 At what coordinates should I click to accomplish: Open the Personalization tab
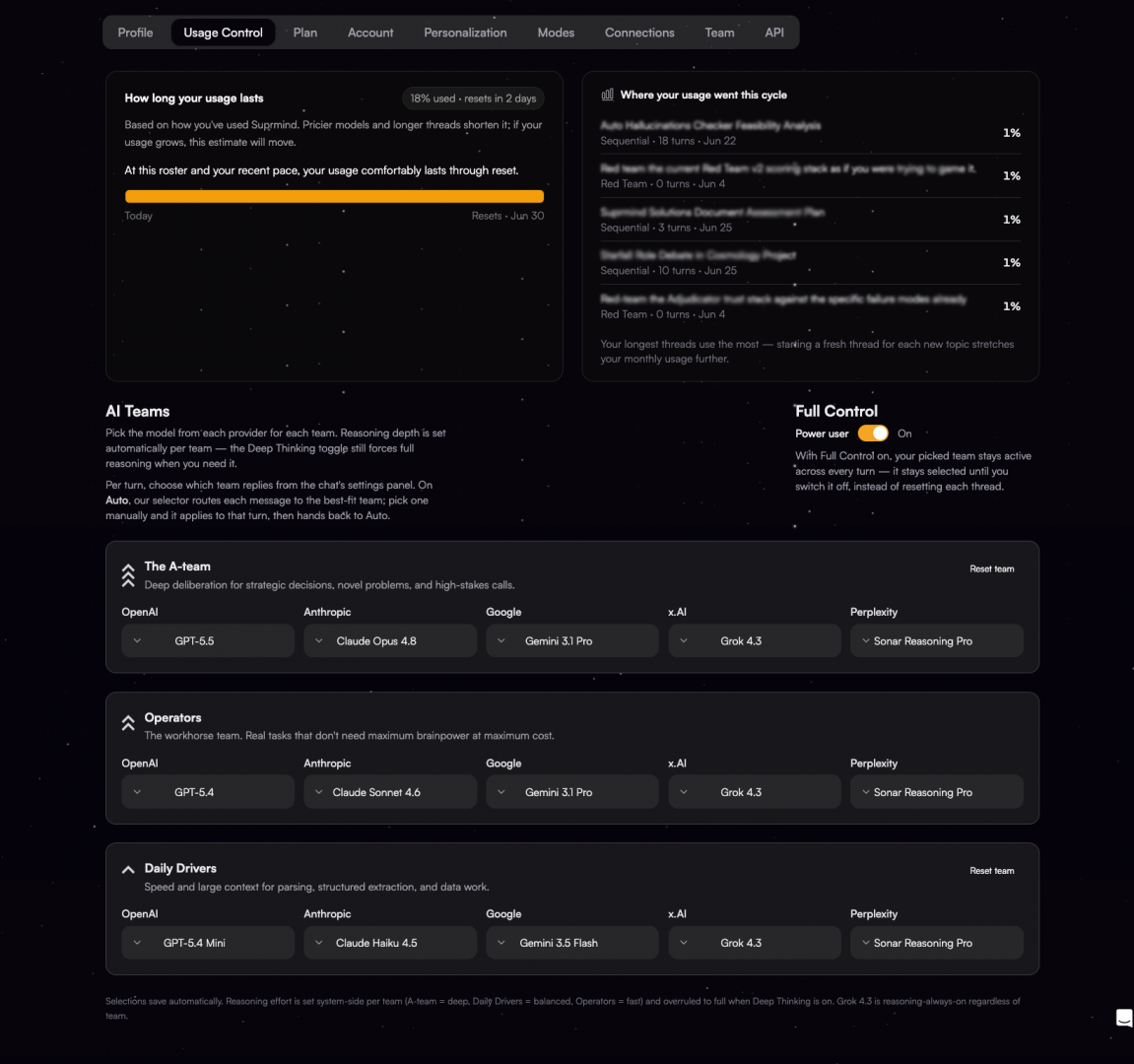[x=465, y=33]
